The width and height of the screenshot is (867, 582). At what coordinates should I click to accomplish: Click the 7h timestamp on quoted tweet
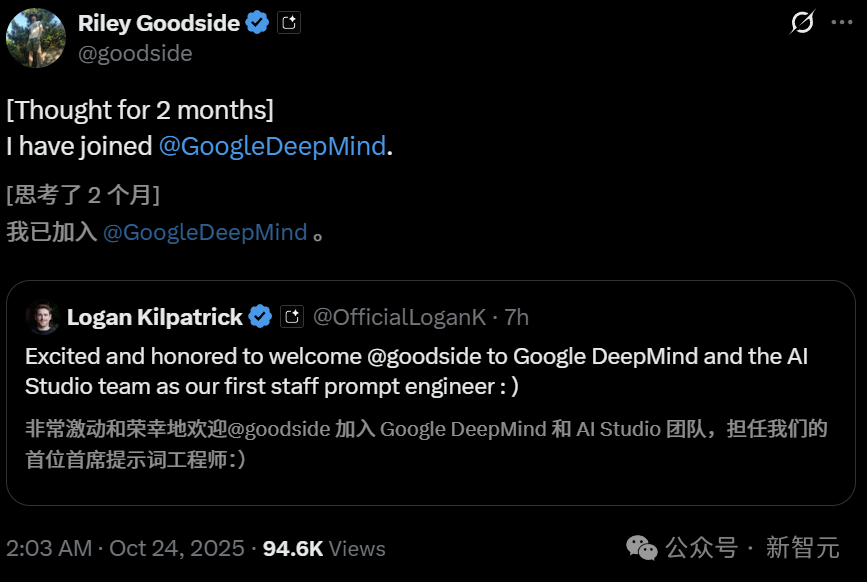(516, 317)
